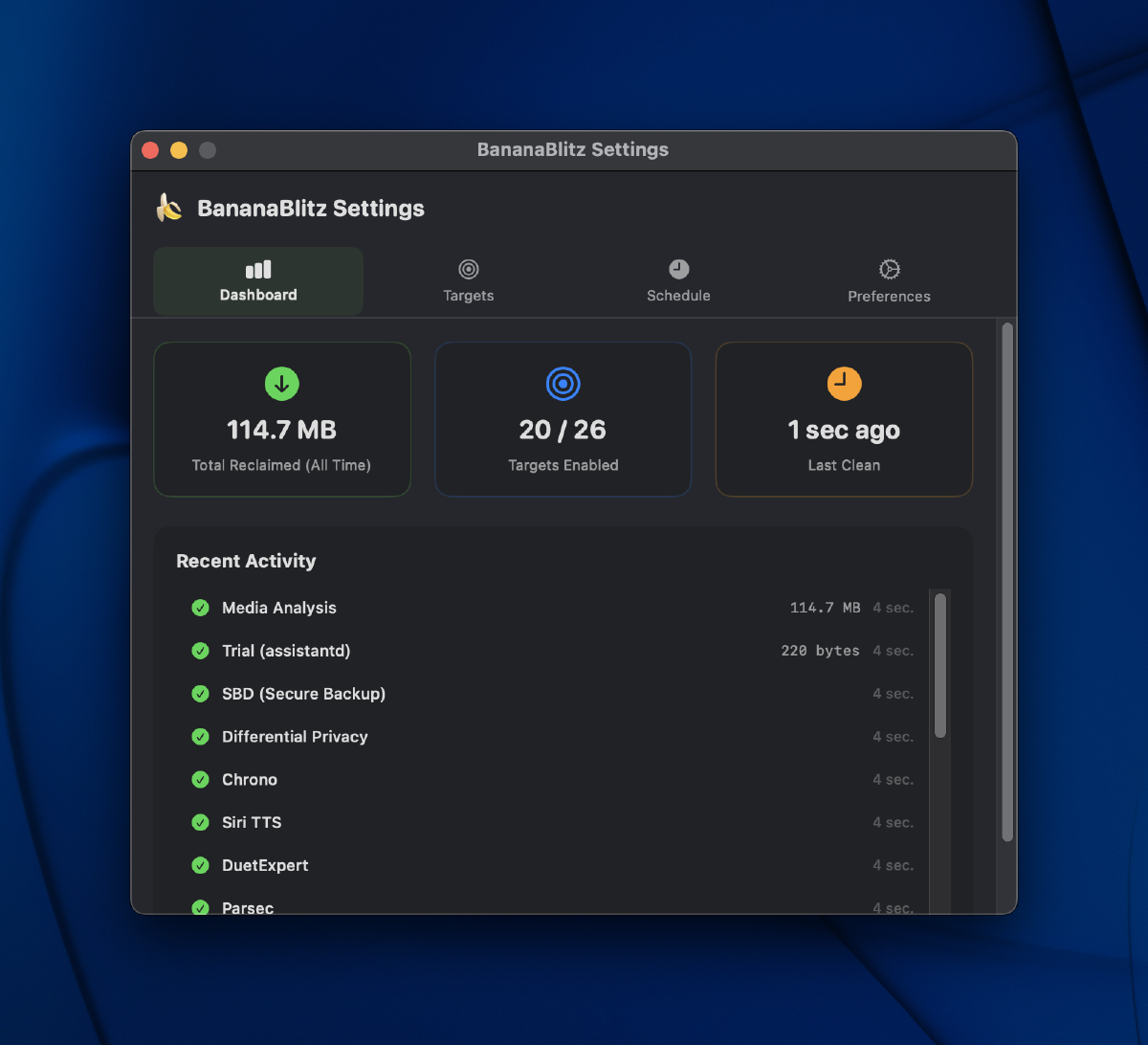The width and height of the screenshot is (1148, 1045).
Task: Click the blue target icon in card
Action: (563, 384)
